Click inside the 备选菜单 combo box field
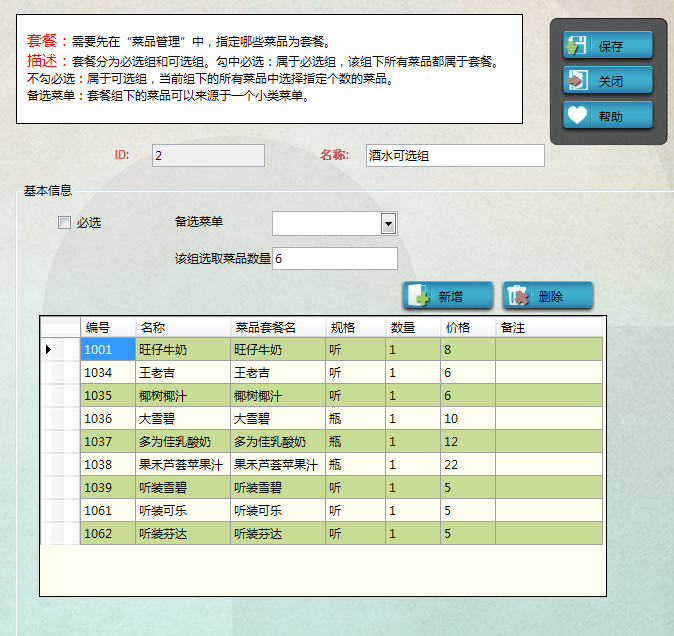This screenshot has width=674, height=636. (327, 223)
